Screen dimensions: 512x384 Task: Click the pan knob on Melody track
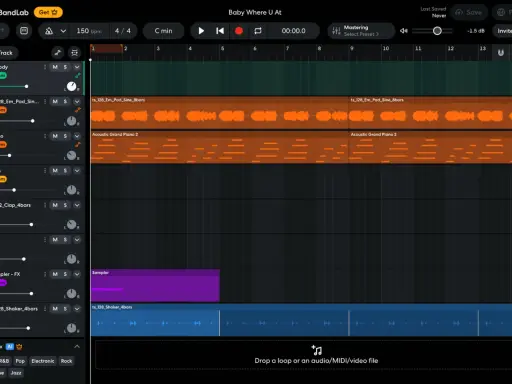pos(71,87)
